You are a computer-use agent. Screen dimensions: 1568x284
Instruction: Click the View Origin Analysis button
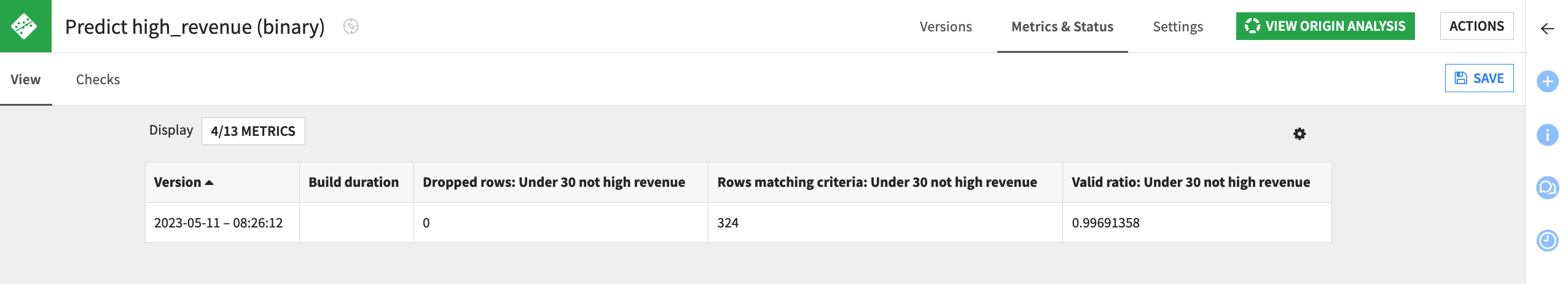(1325, 26)
